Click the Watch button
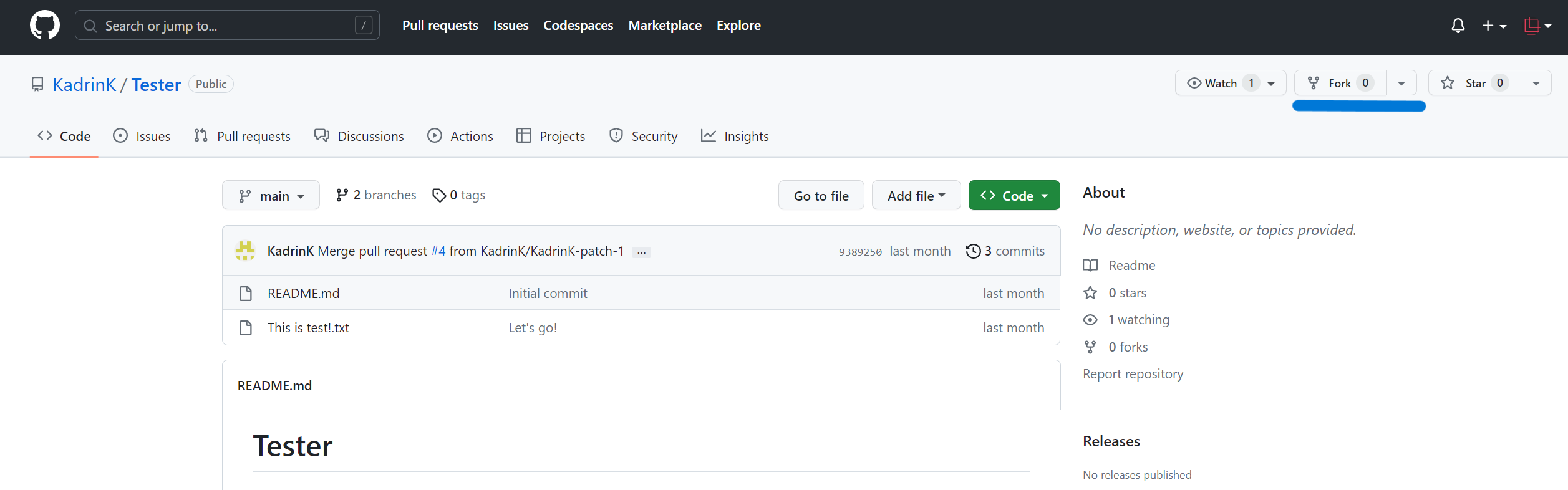Image resolution: width=1568 pixels, height=490 pixels. click(1230, 83)
